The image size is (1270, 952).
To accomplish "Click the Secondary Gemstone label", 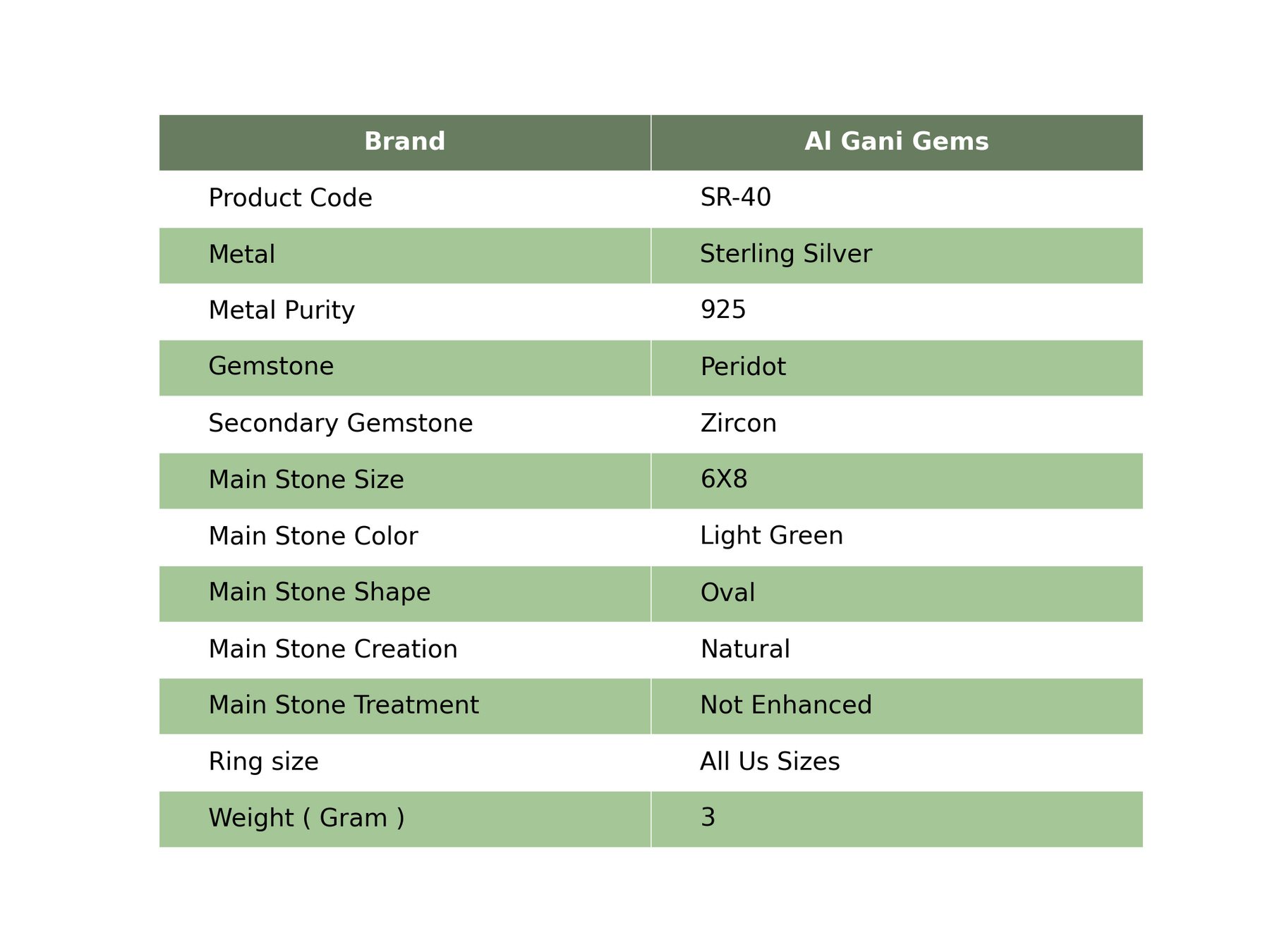I will tap(341, 424).
